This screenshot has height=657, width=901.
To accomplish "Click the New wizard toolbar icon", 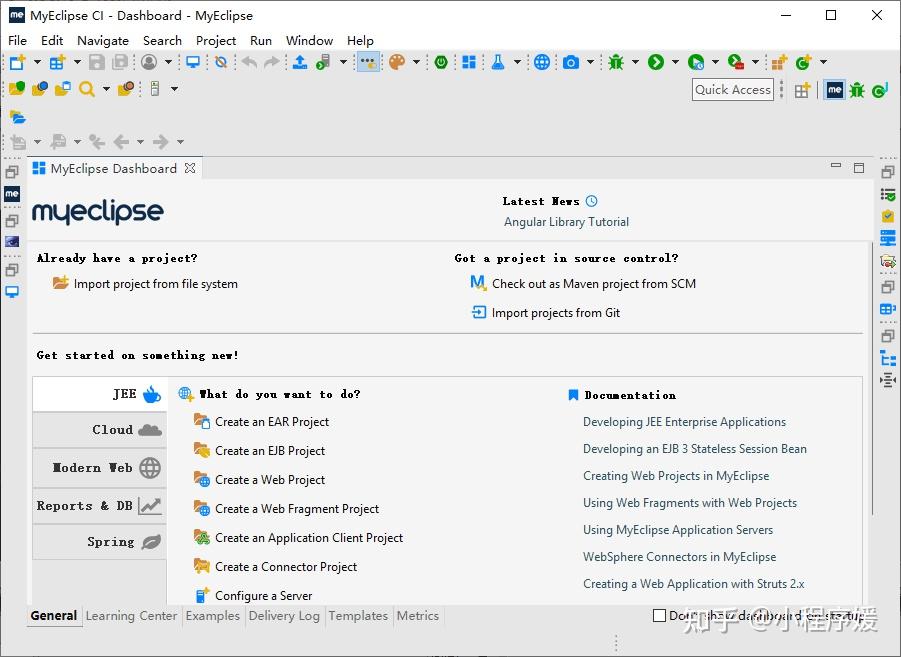I will pos(17,62).
